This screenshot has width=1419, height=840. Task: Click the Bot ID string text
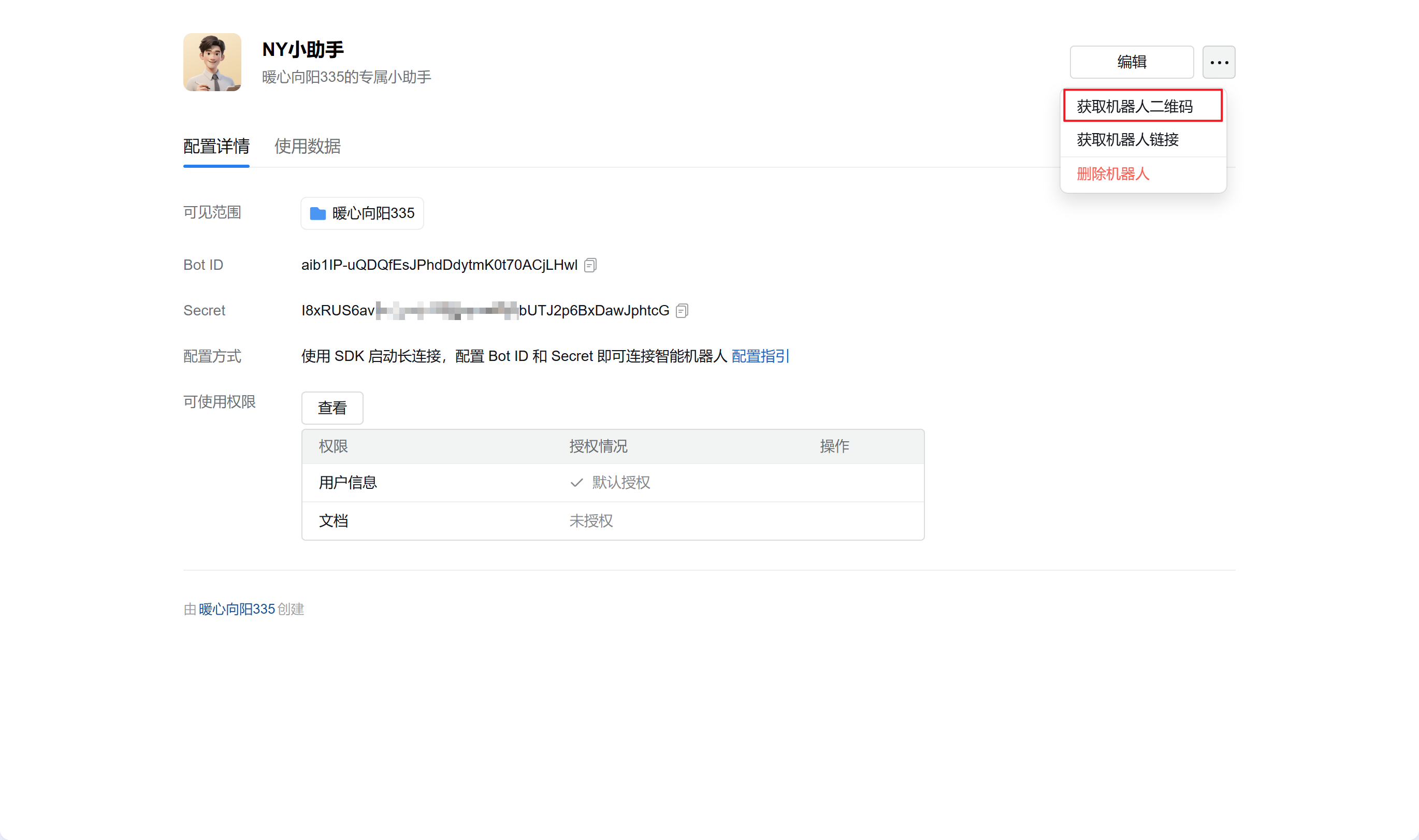[439, 265]
